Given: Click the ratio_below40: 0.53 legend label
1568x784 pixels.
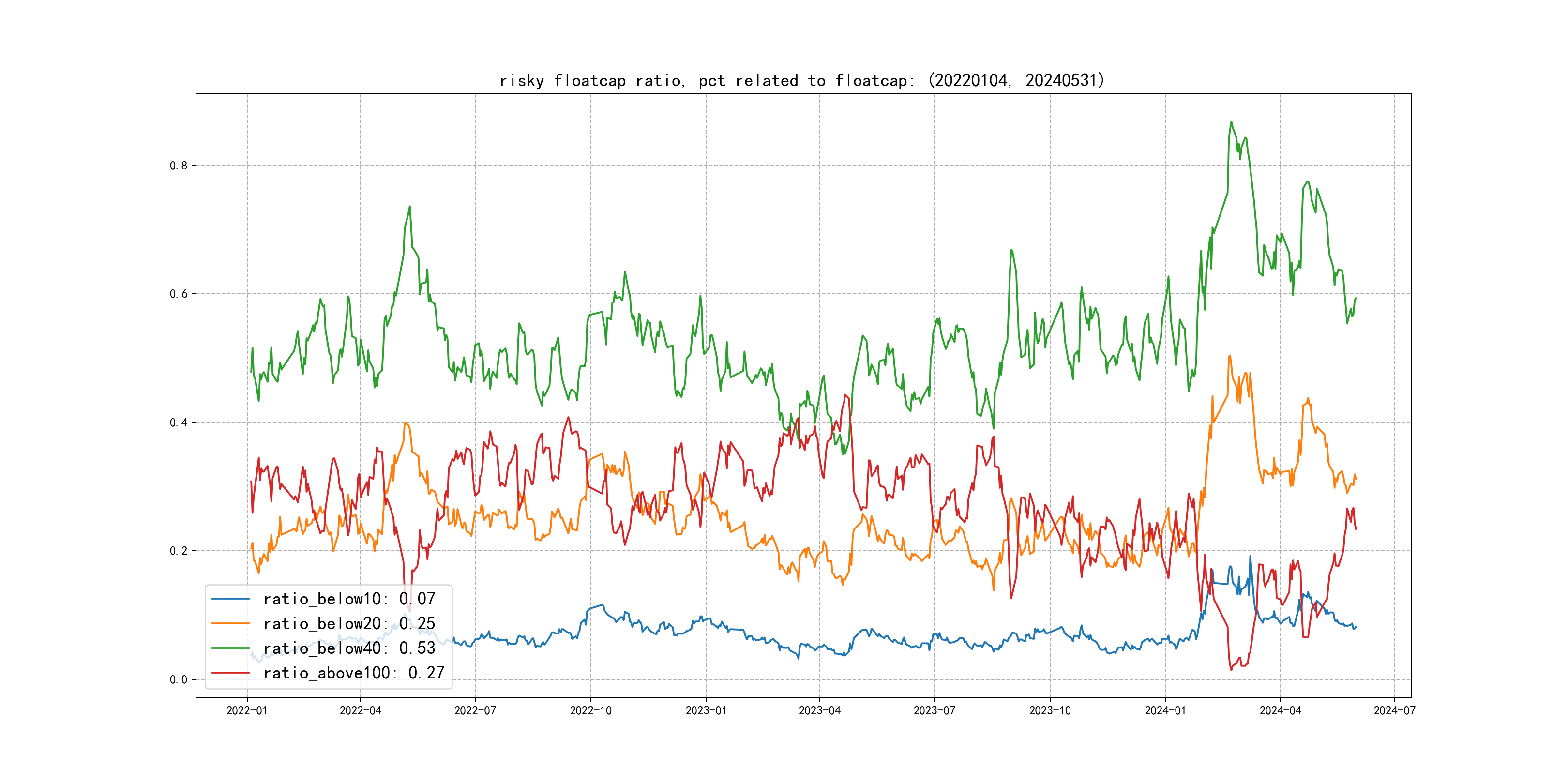Looking at the screenshot, I should [x=349, y=648].
